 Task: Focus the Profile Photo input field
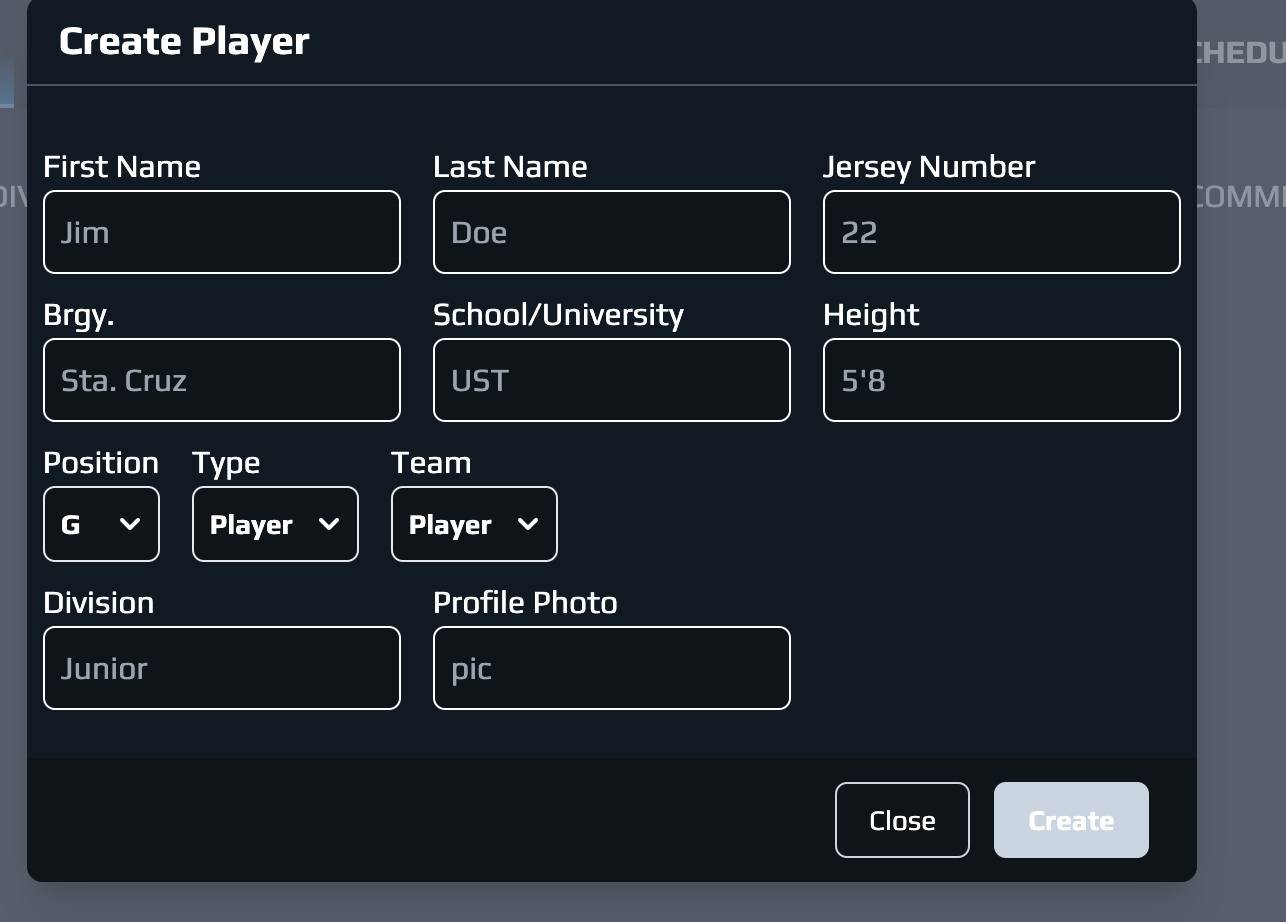coord(611,668)
